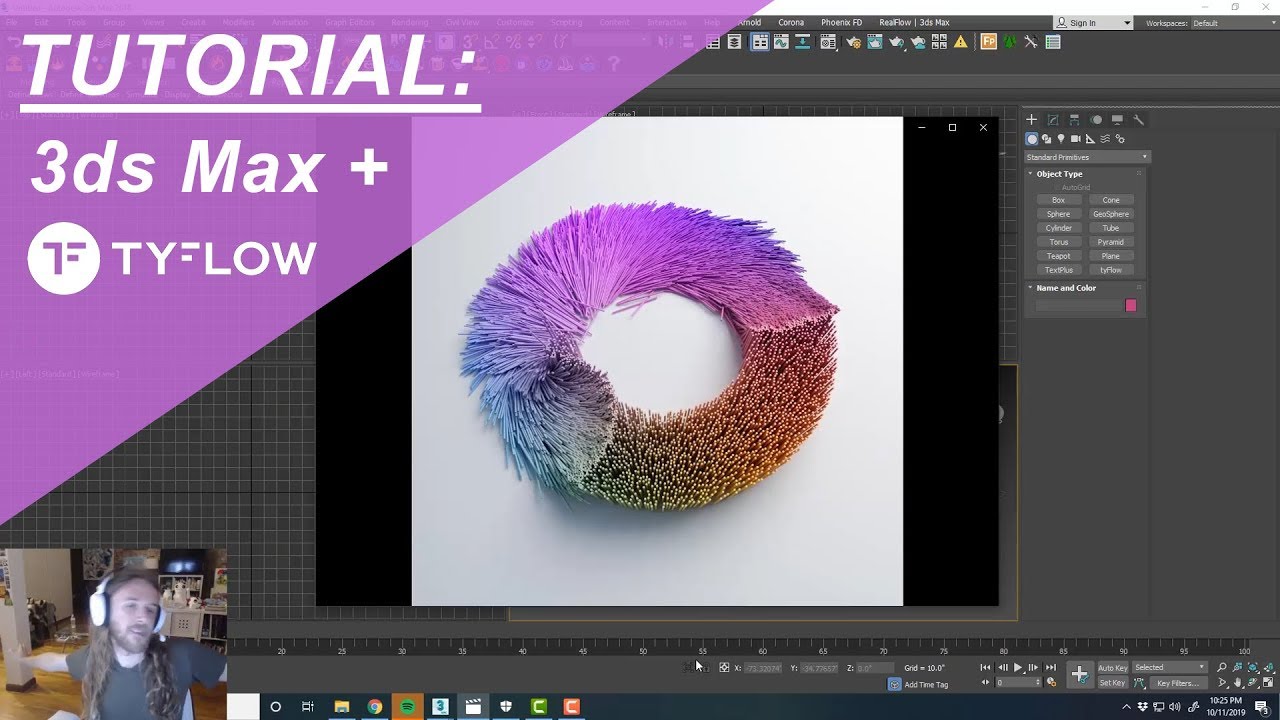Open the Key Filters dialog
1280x720 pixels.
pyautogui.click(x=1179, y=683)
